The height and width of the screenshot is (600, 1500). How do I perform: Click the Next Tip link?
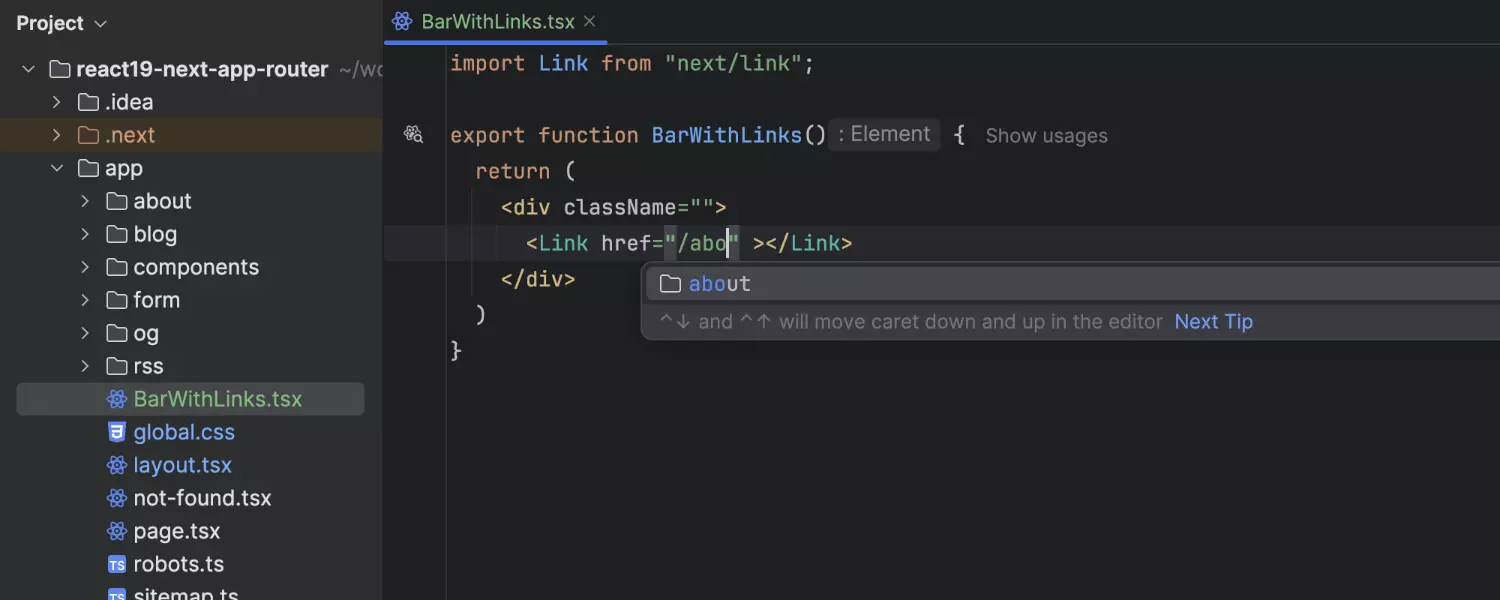click(x=1213, y=322)
